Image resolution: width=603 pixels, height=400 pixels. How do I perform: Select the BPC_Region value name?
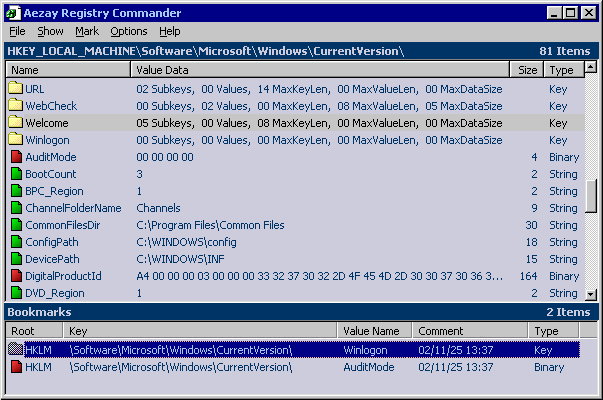(x=54, y=191)
